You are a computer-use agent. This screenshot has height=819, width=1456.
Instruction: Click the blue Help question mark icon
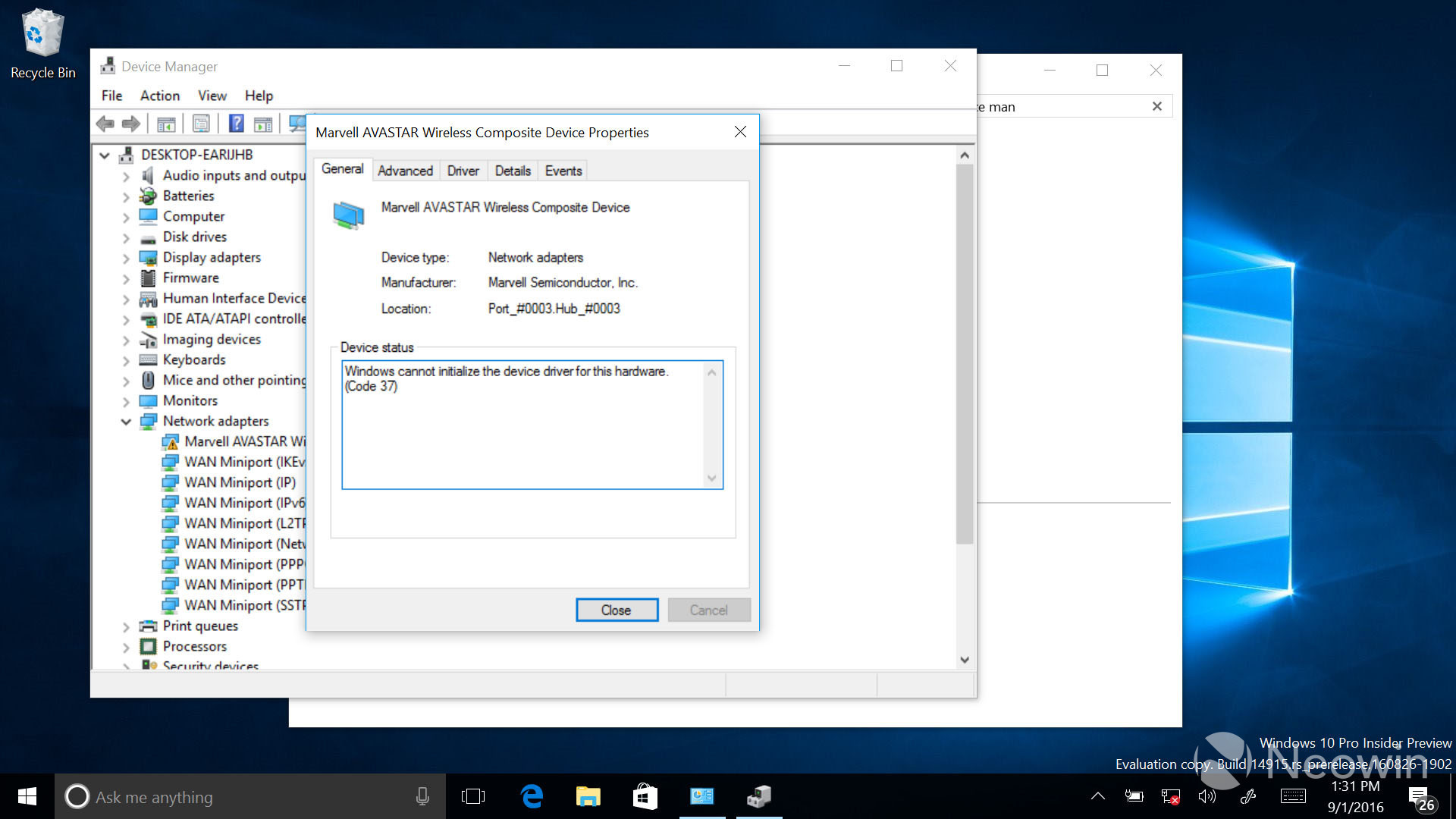(237, 124)
